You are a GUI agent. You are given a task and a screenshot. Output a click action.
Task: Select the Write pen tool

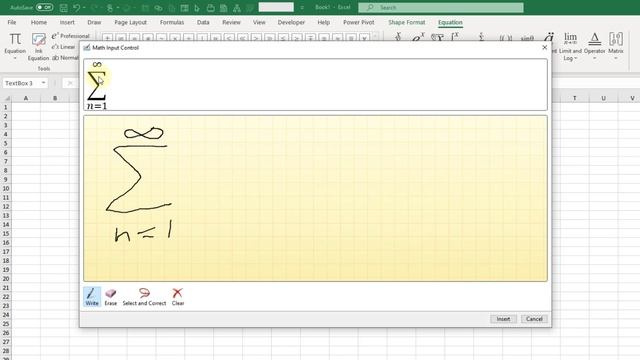(x=92, y=297)
